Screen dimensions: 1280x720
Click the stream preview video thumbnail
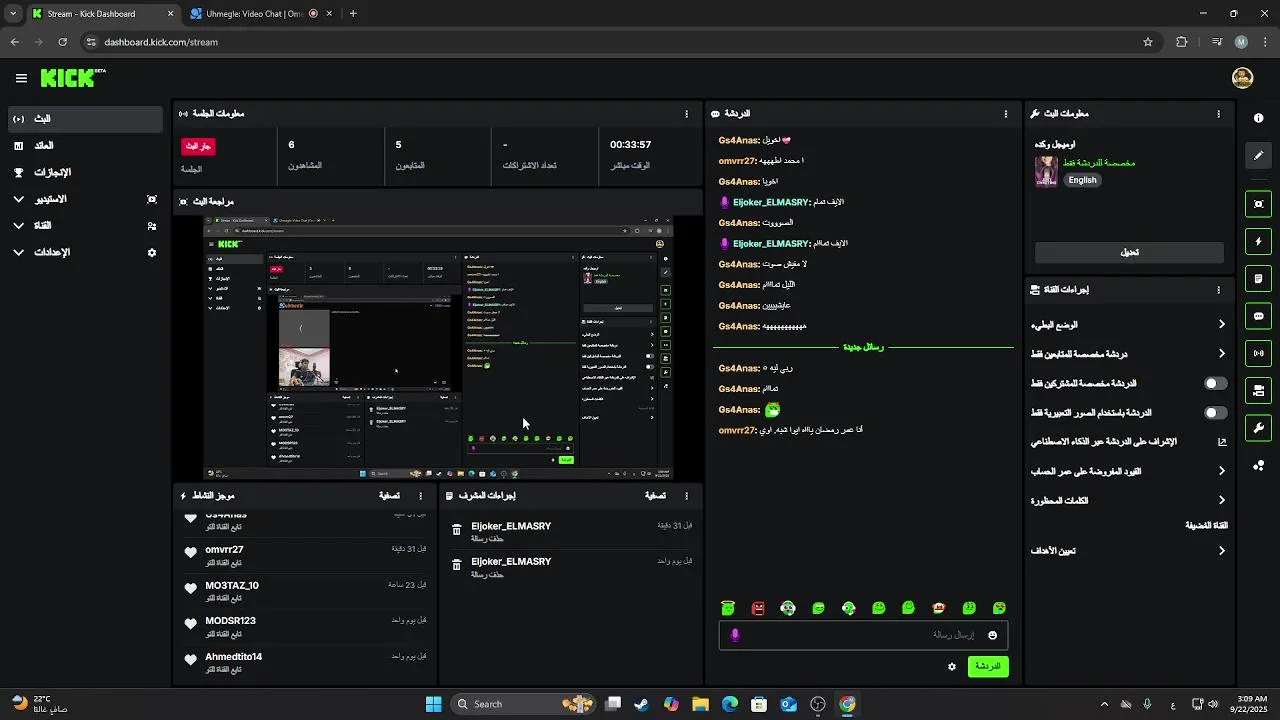click(438, 347)
